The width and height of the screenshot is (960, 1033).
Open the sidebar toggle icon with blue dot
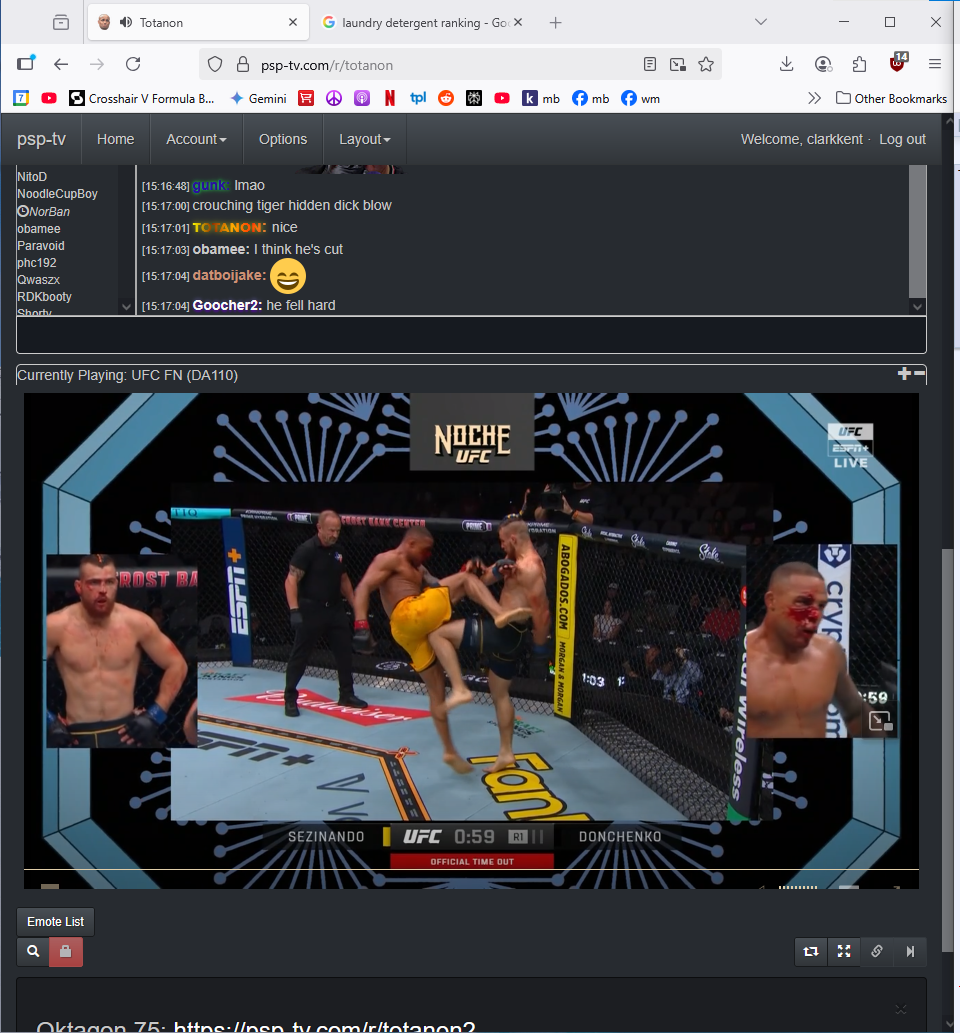tap(26, 63)
